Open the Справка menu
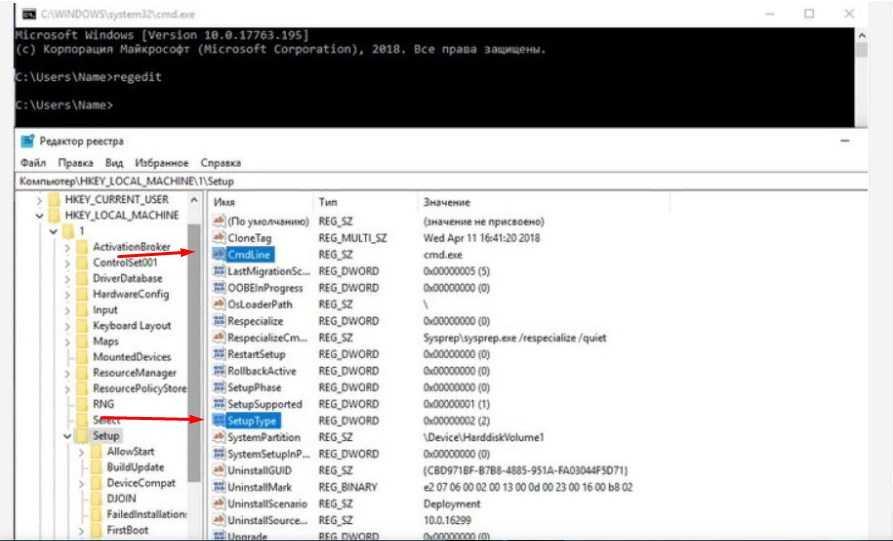 220,162
